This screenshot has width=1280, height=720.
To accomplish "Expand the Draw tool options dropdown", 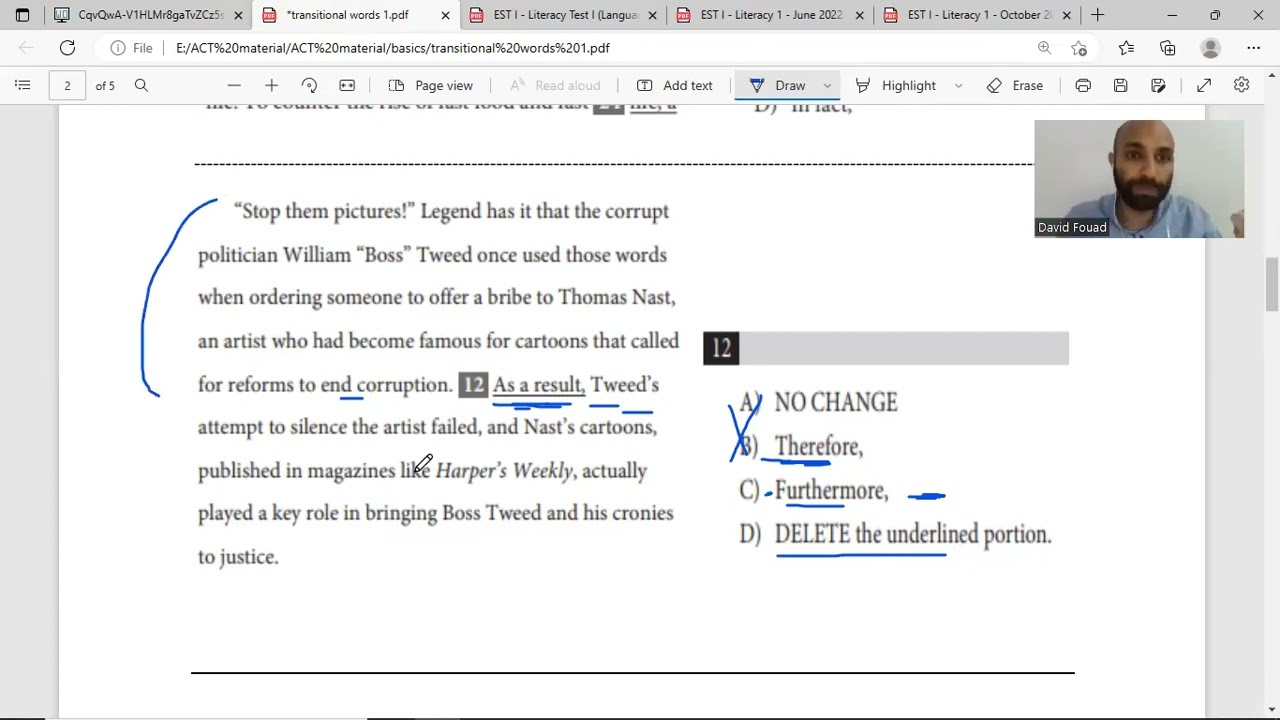I will coord(827,86).
